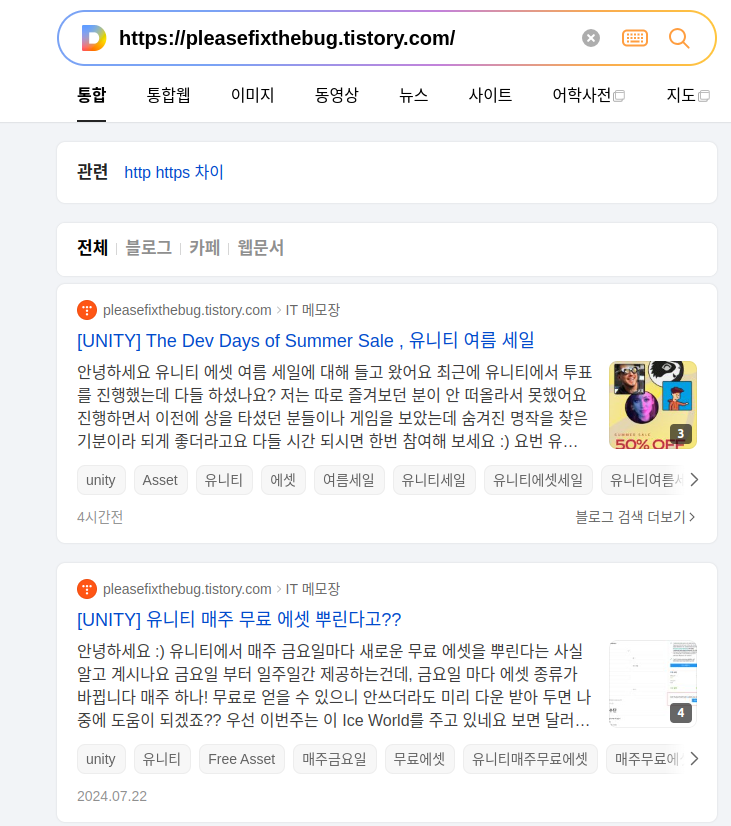Click '블로그 검색 더보기' link
The image size is (731, 826).
tap(635, 517)
